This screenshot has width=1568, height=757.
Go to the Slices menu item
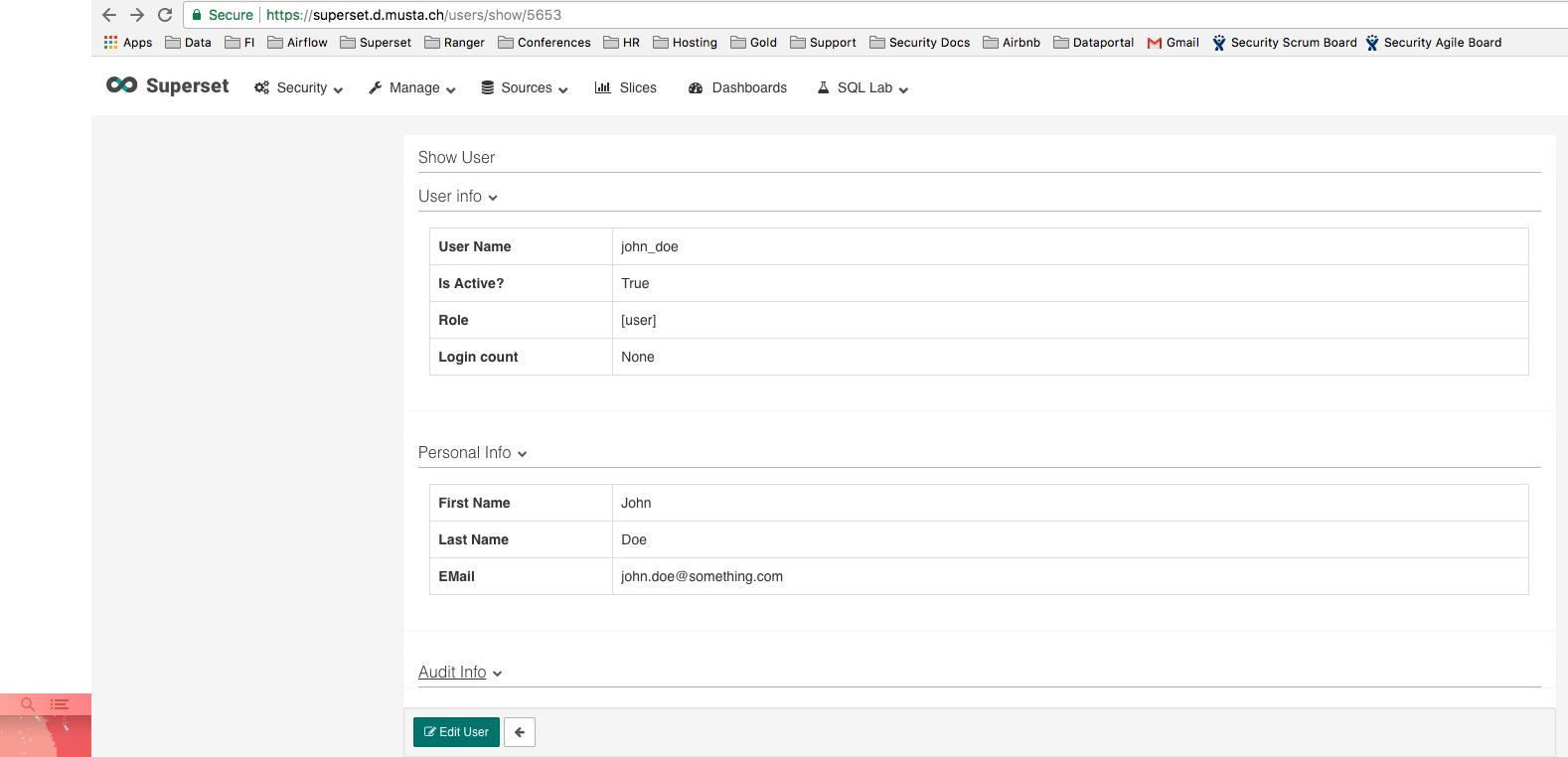click(625, 87)
